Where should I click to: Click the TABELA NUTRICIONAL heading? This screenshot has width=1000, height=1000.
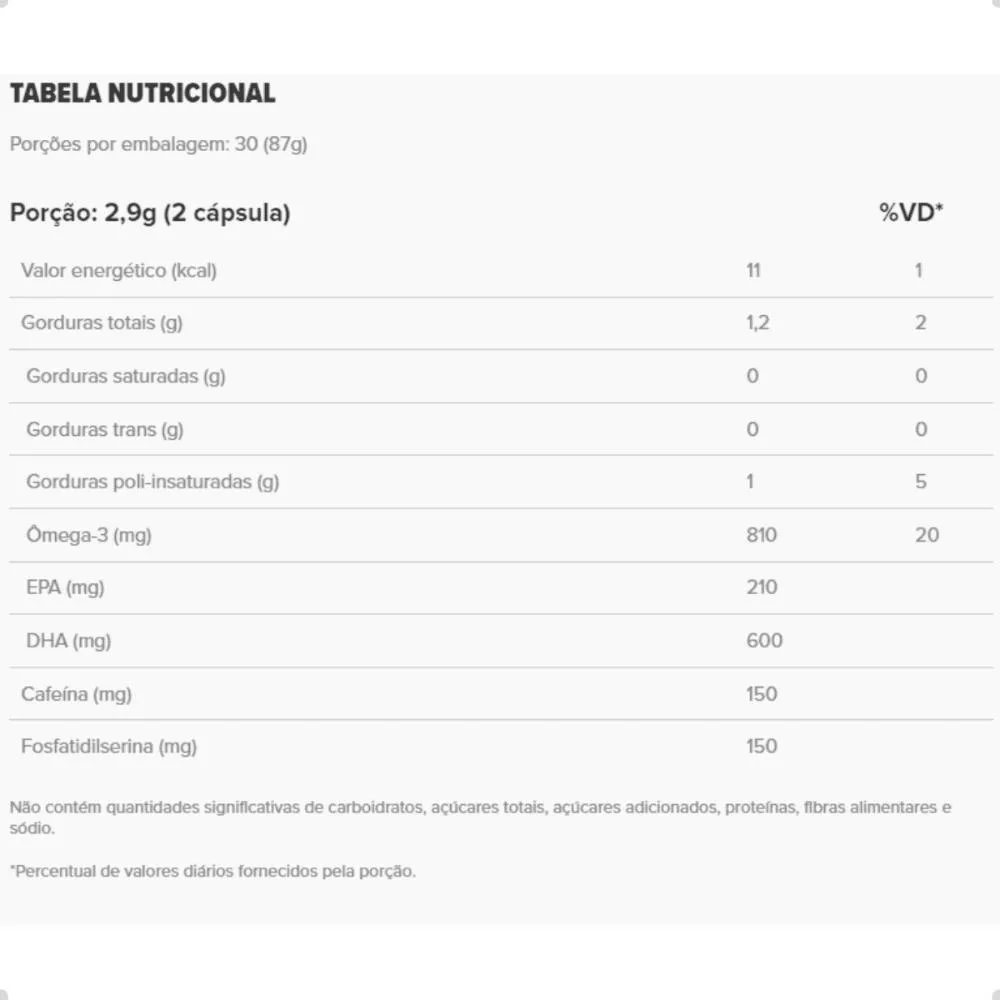point(143,93)
